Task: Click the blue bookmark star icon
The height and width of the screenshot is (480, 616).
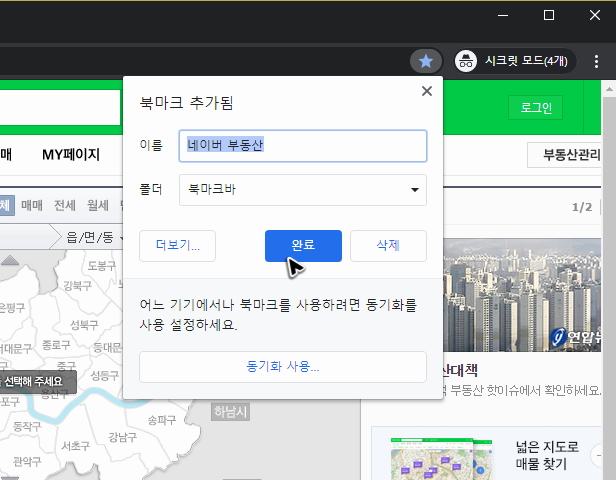Action: pyautogui.click(x=426, y=61)
